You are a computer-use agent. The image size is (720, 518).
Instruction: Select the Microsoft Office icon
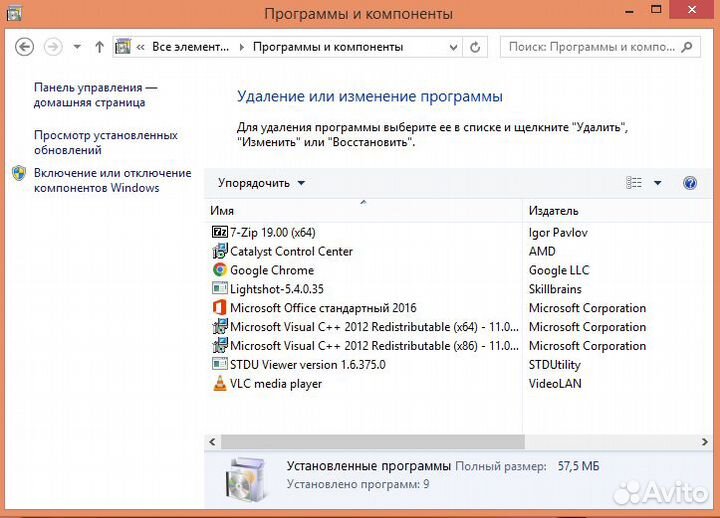(x=220, y=307)
